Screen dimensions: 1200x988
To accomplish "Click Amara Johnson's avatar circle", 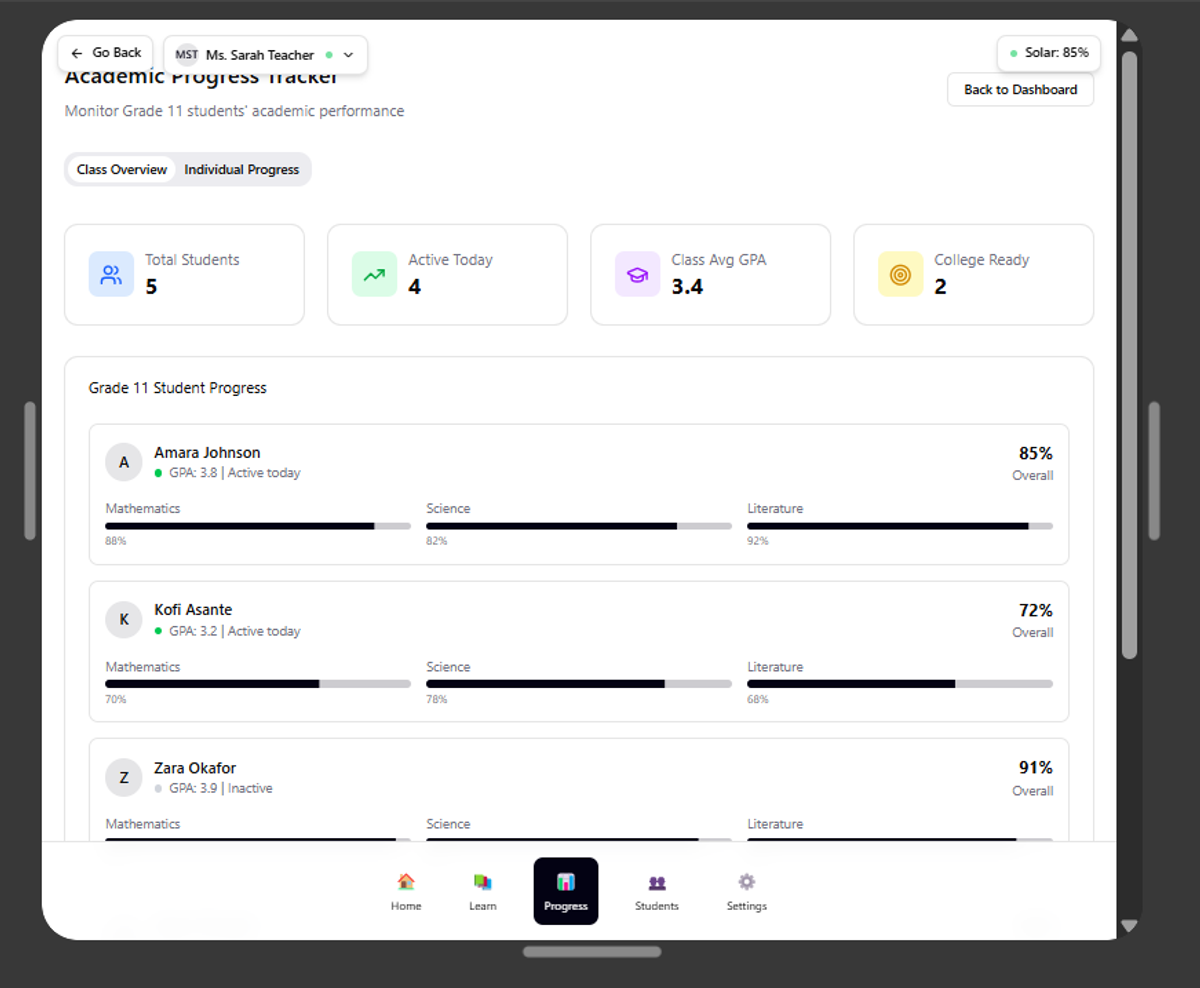I will [124, 462].
